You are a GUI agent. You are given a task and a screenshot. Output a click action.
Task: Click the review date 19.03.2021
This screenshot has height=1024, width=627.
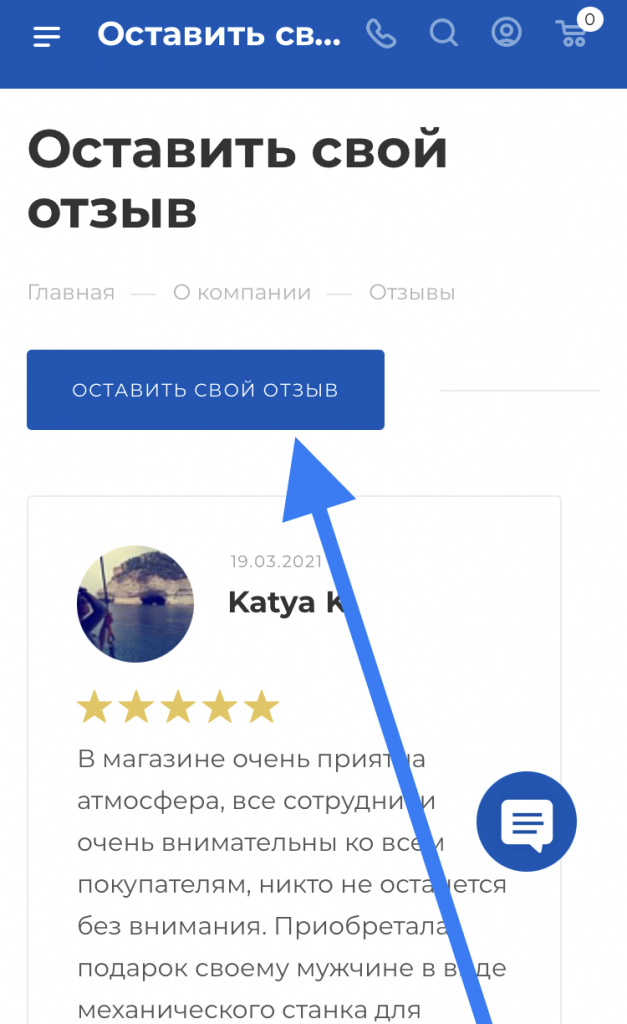[x=276, y=561]
